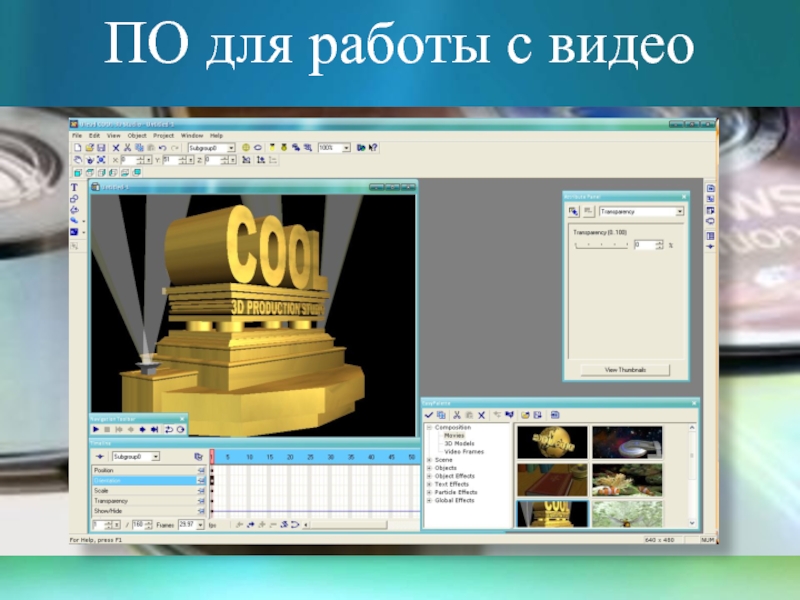Click the Y position value field

click(x=171, y=160)
